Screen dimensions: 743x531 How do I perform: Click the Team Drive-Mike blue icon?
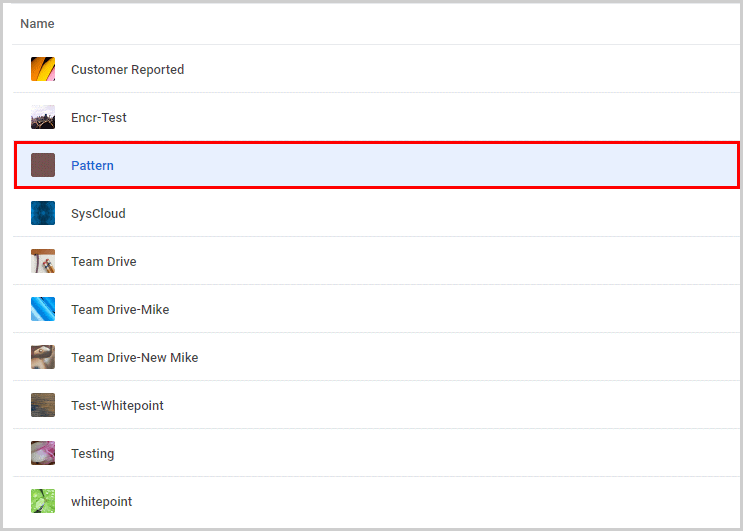[x=43, y=309]
